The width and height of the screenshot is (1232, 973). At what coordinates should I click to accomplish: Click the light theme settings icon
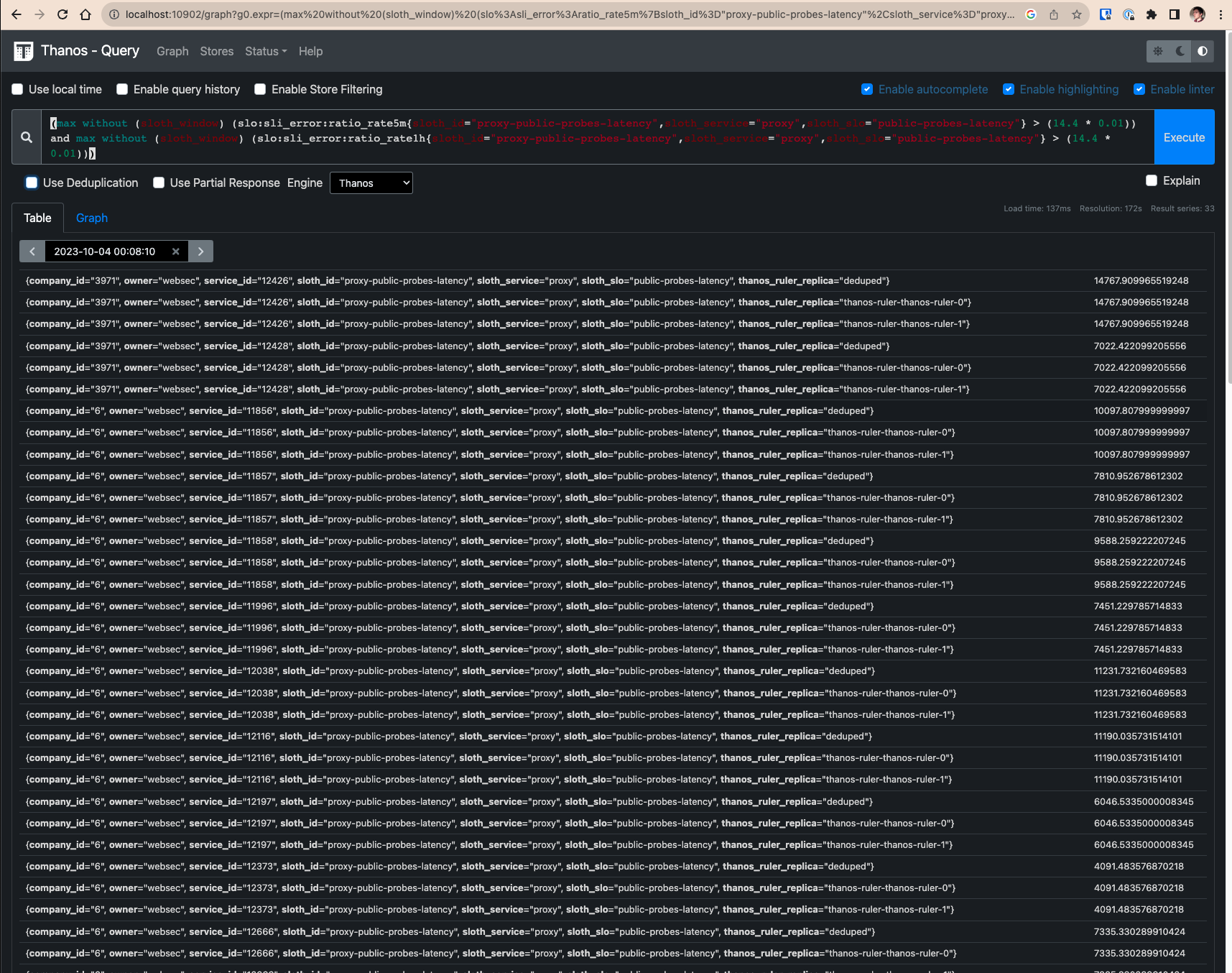[x=1158, y=51]
